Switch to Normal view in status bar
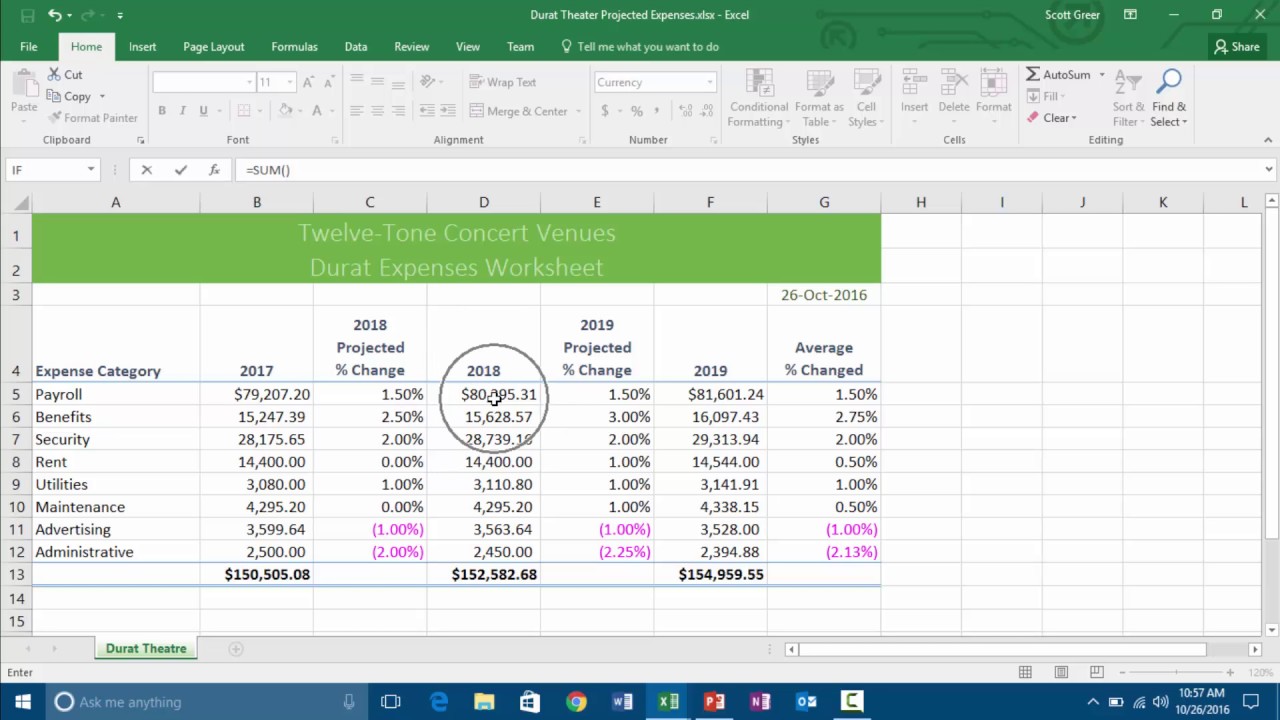The width and height of the screenshot is (1280, 720). click(1025, 672)
